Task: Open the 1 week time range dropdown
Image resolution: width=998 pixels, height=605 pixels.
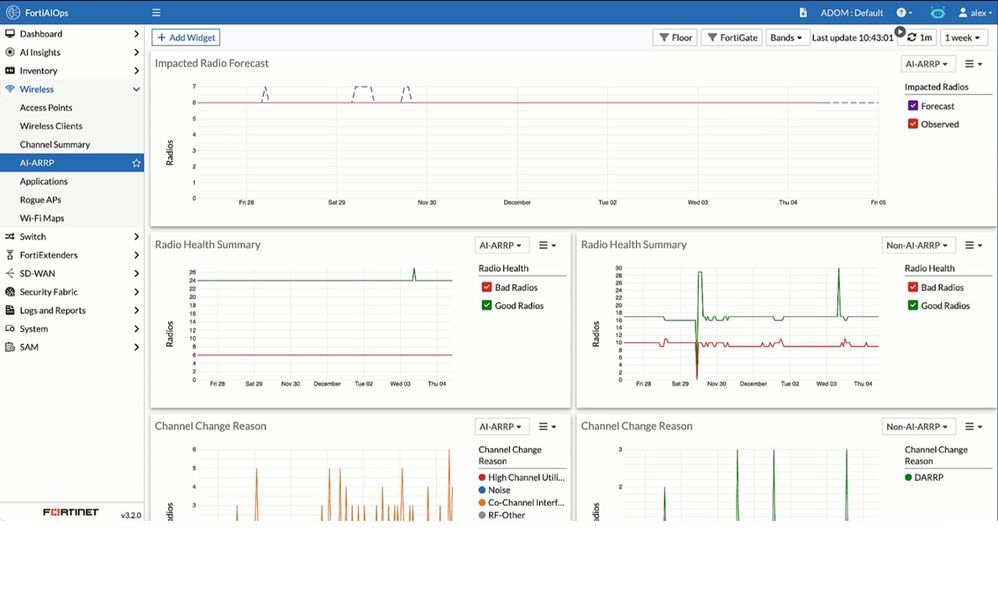Action: click(x=964, y=38)
